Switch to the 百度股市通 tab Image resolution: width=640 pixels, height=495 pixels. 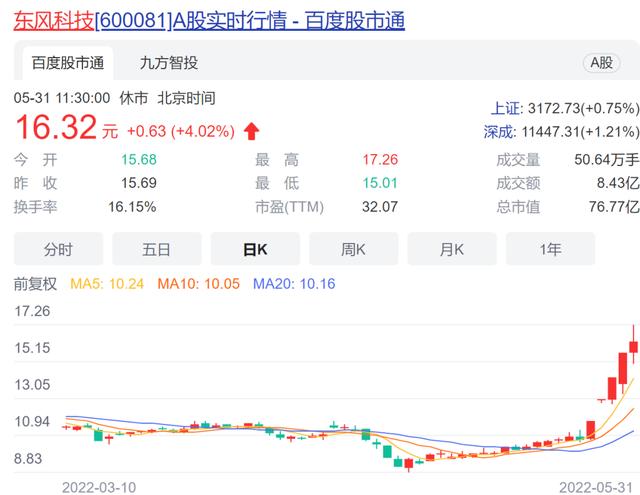pyautogui.click(x=68, y=63)
